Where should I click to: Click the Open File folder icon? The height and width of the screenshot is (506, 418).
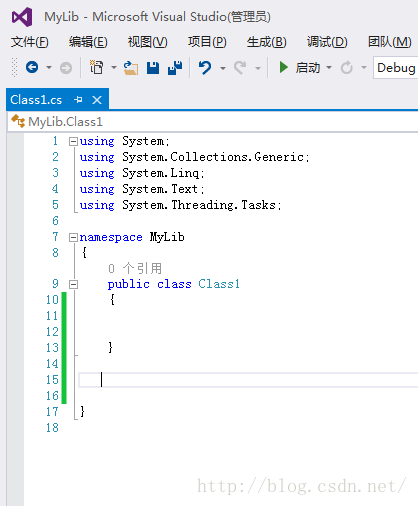131,68
